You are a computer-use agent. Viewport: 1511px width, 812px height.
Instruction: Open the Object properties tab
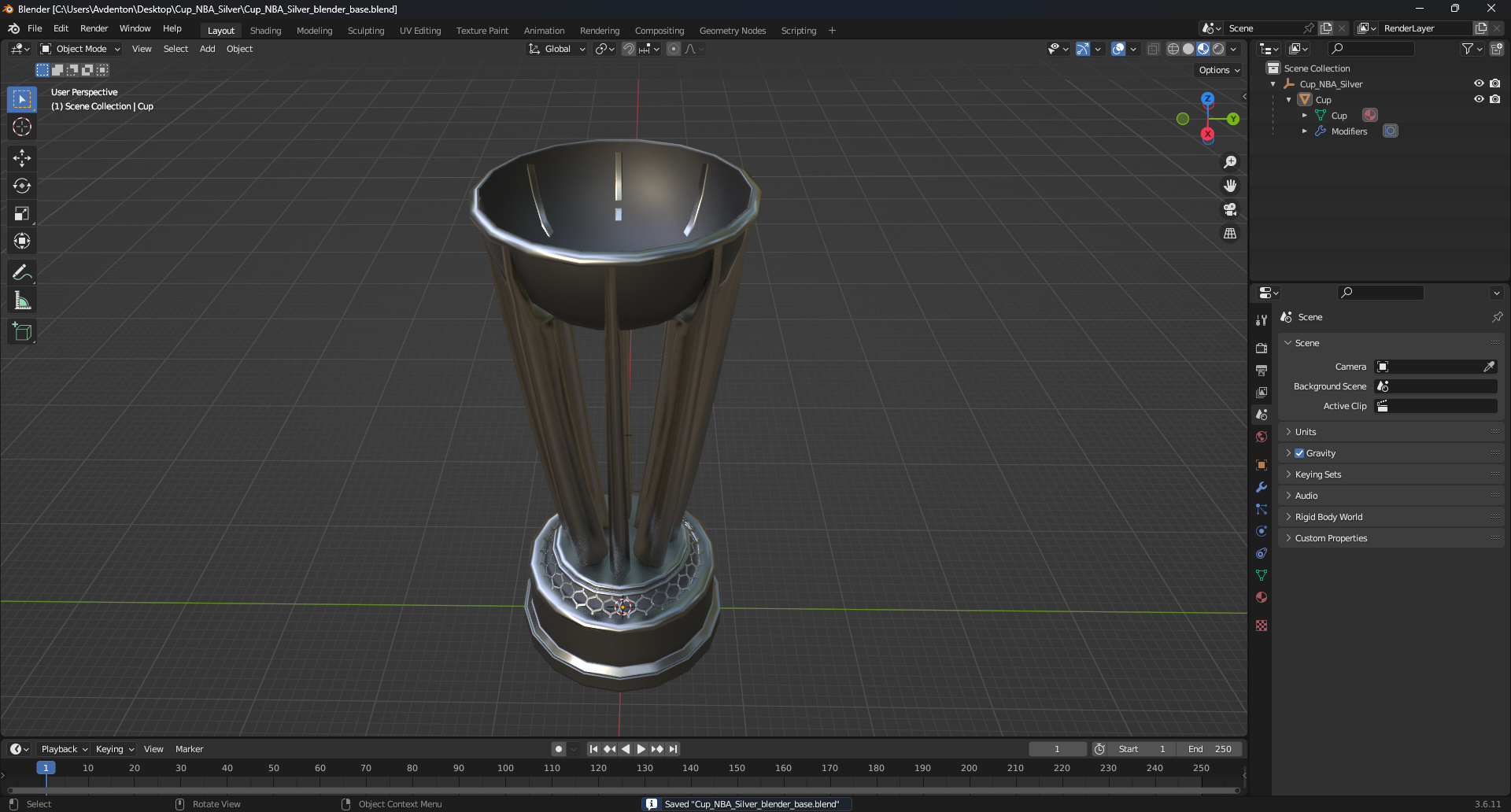(1262, 464)
